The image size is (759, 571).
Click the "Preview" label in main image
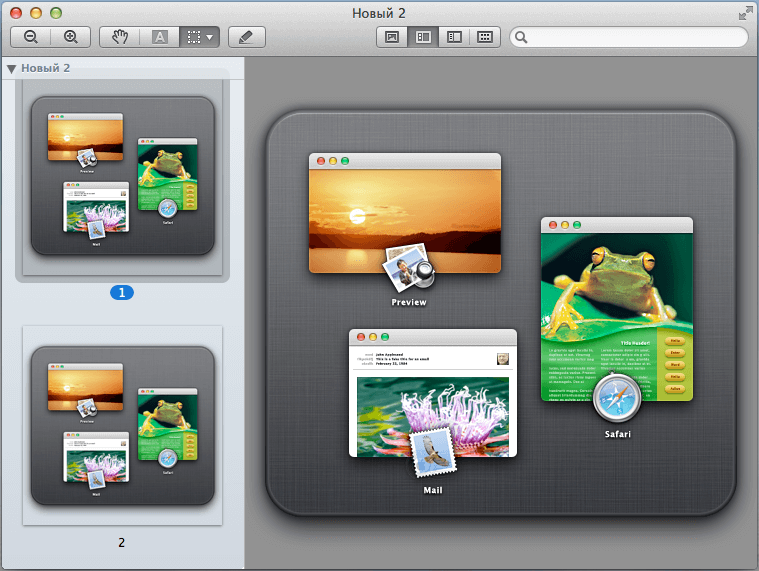pos(409,302)
